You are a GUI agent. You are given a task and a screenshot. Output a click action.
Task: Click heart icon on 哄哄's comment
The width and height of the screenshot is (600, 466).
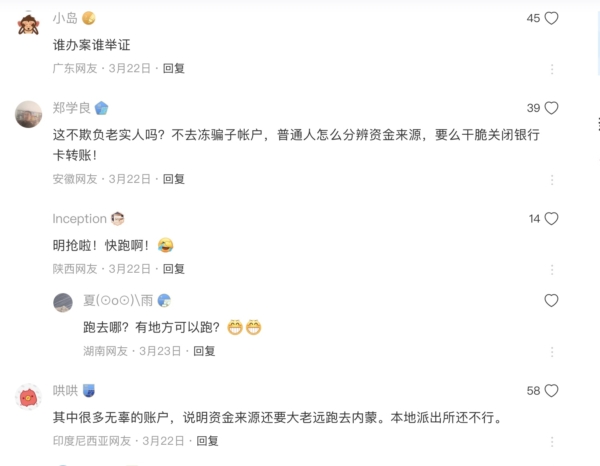(551, 391)
